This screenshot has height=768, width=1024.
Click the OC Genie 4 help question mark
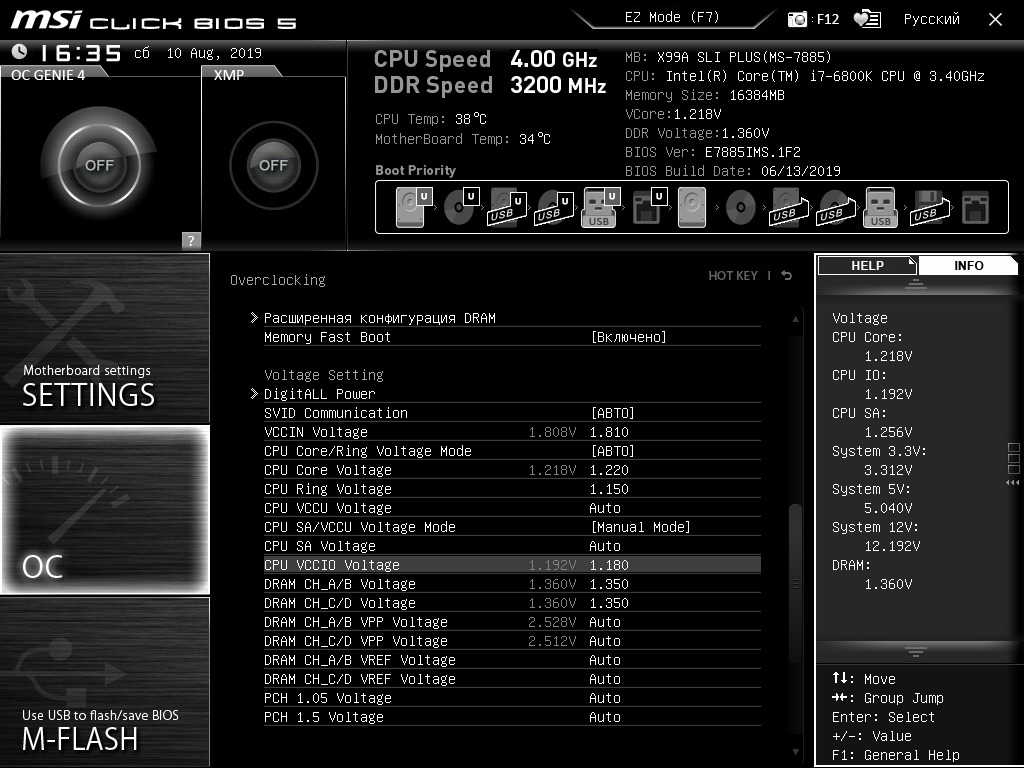pyautogui.click(x=191, y=240)
